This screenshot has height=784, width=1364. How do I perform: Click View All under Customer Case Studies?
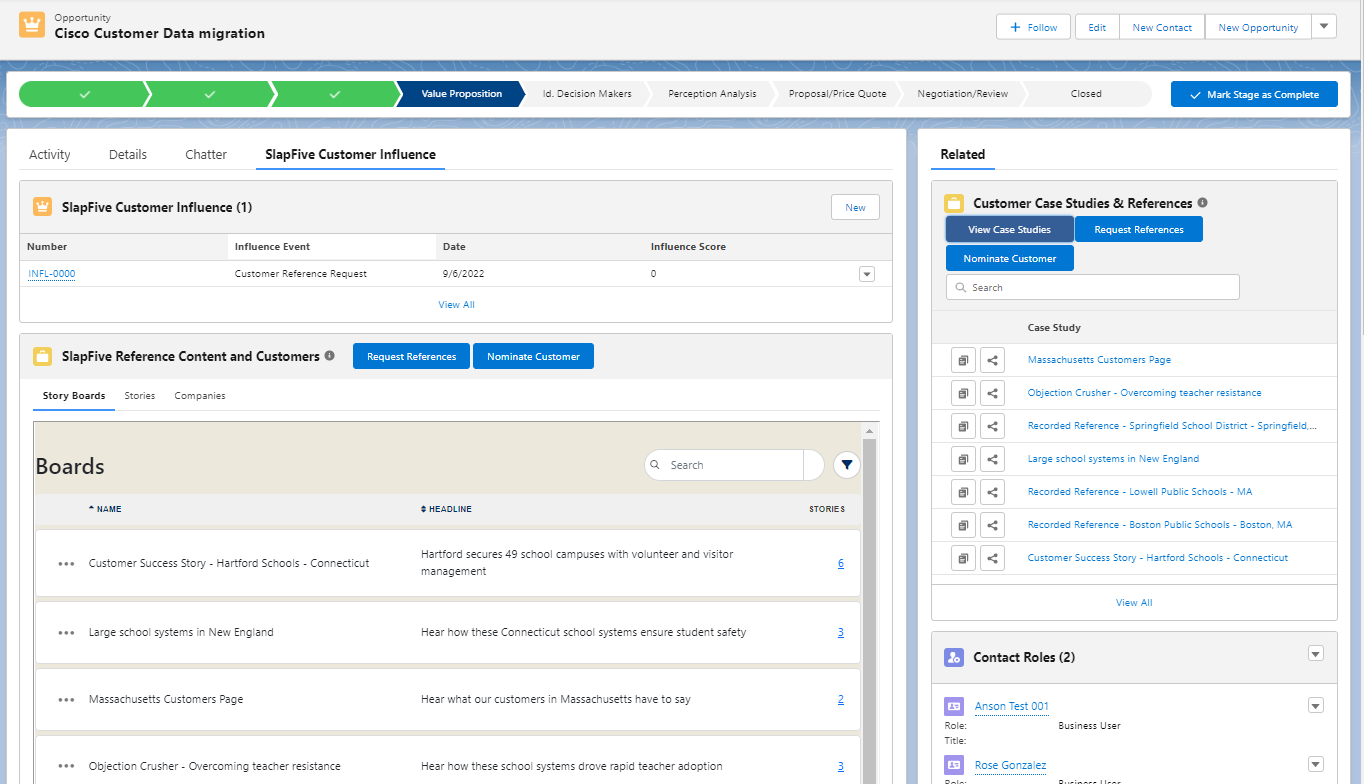click(x=1133, y=602)
